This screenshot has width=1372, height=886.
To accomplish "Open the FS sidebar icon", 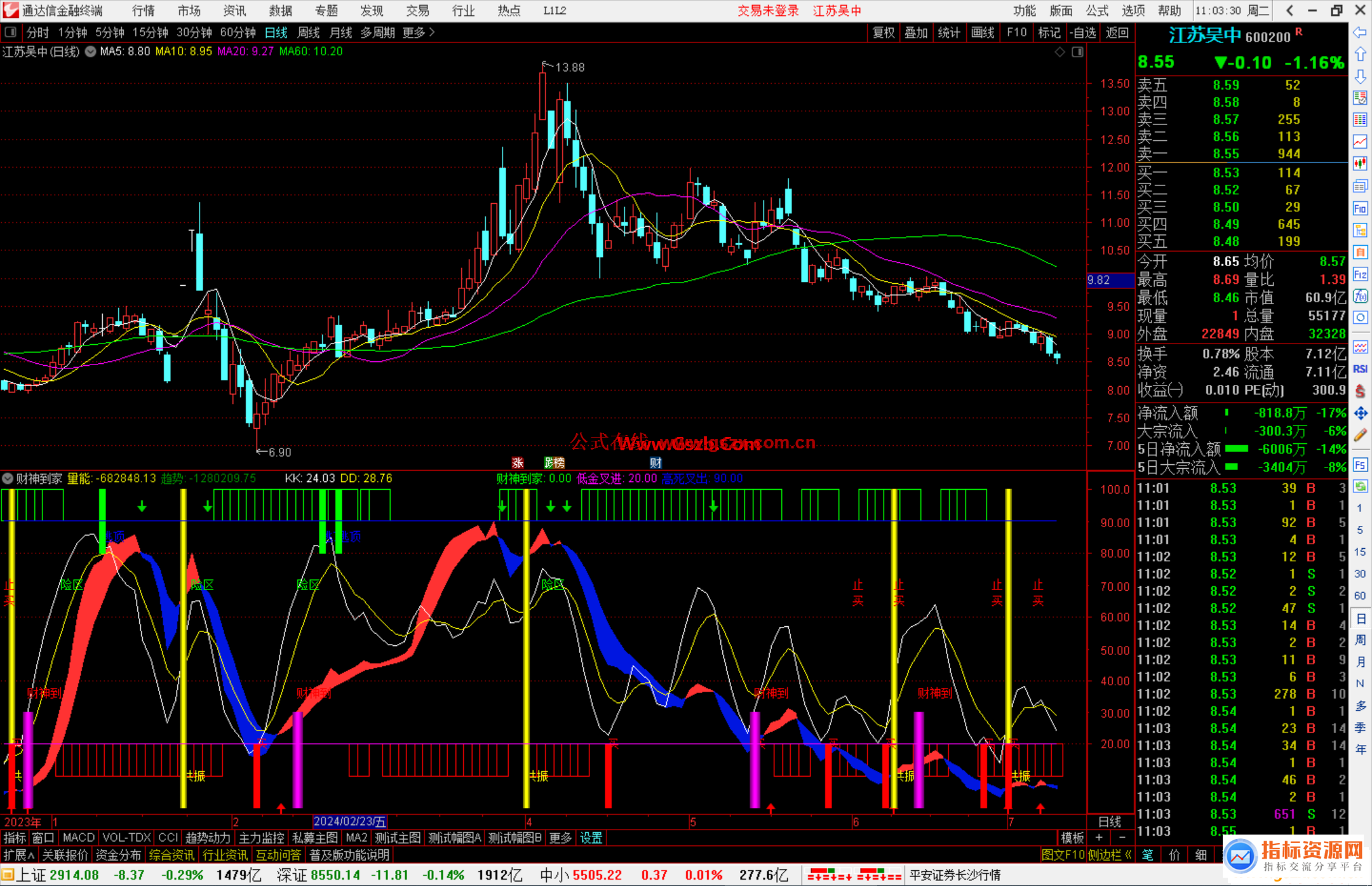I will [x=1360, y=465].
